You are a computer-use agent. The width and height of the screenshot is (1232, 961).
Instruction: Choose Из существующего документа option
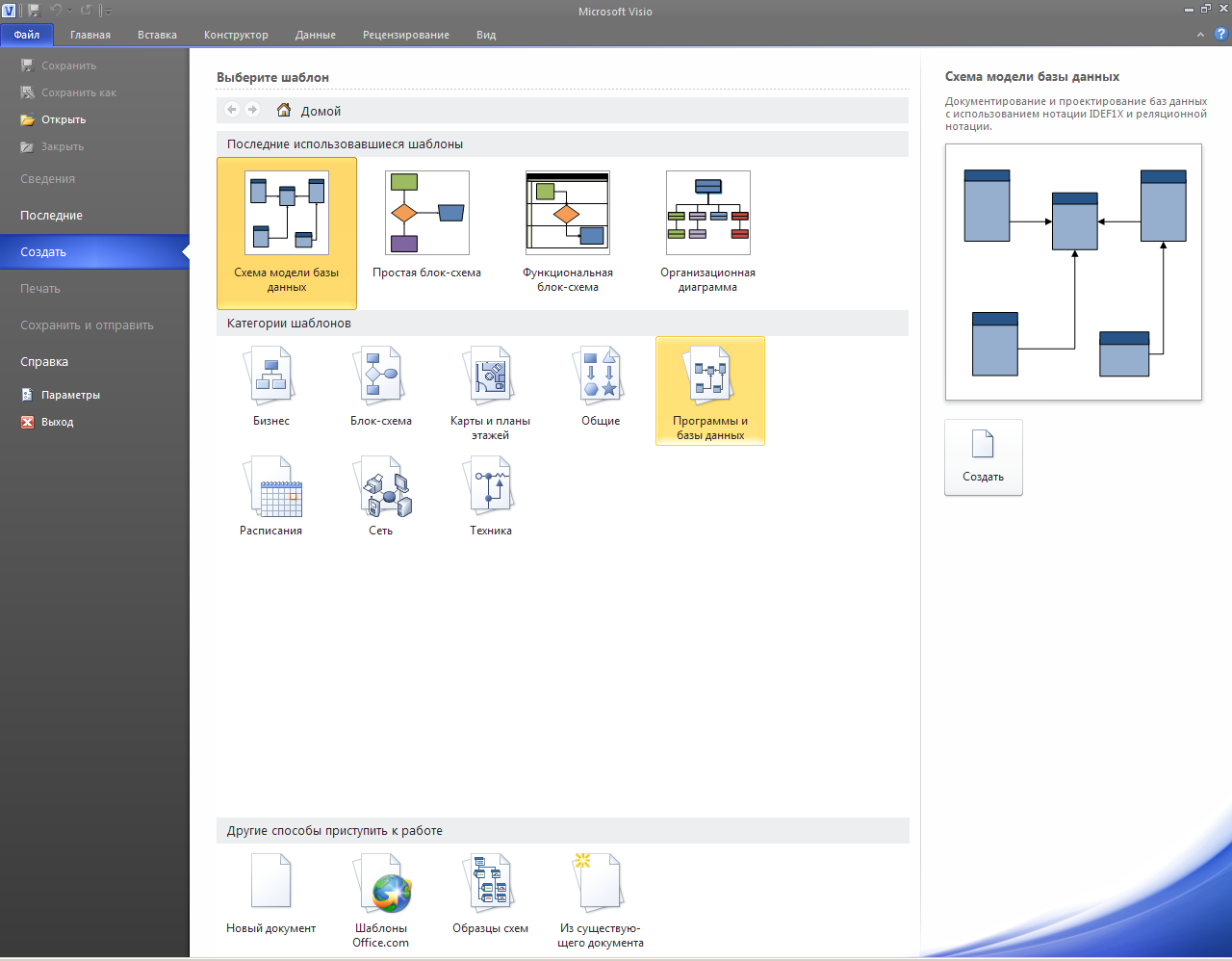[x=601, y=901]
